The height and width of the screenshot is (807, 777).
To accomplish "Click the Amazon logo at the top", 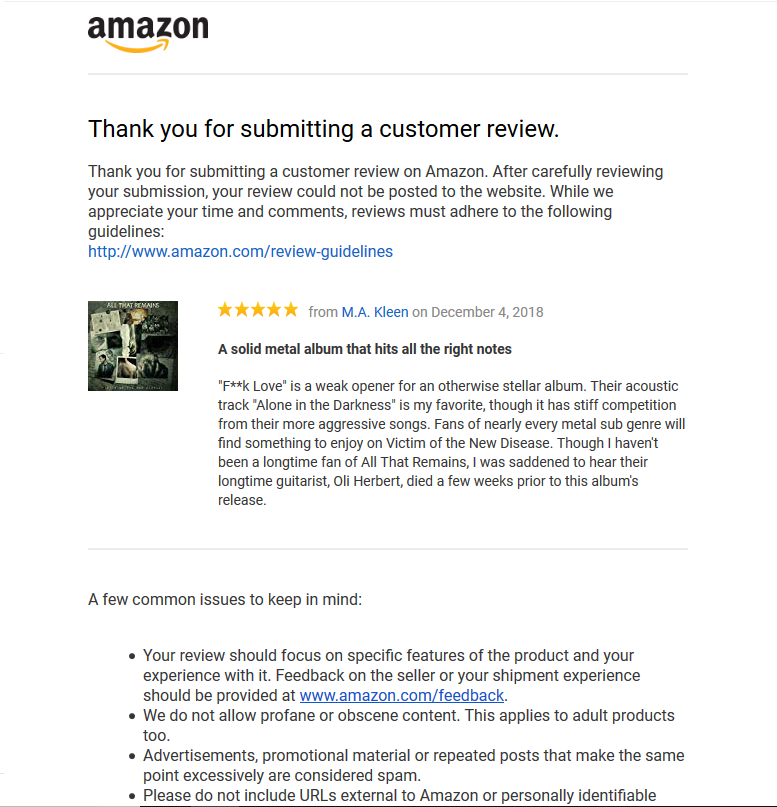I will (148, 30).
